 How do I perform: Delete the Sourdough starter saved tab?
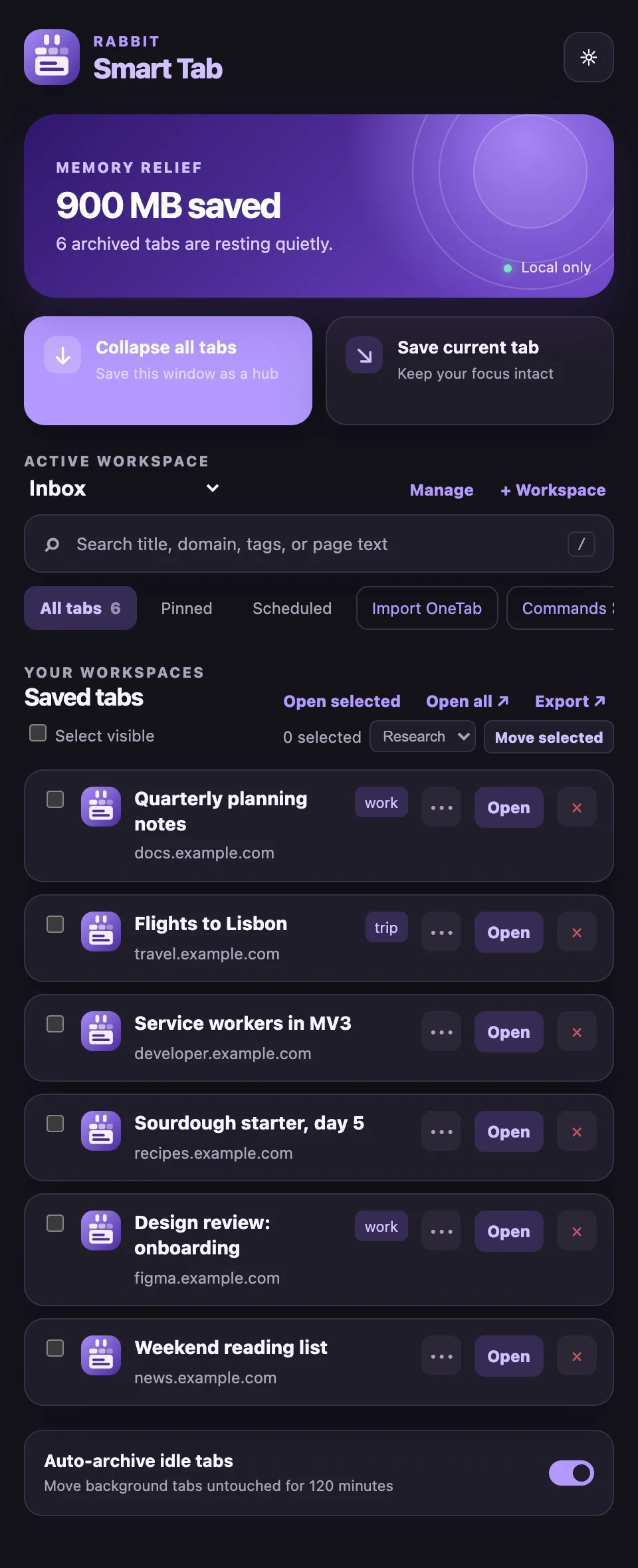(x=577, y=1131)
